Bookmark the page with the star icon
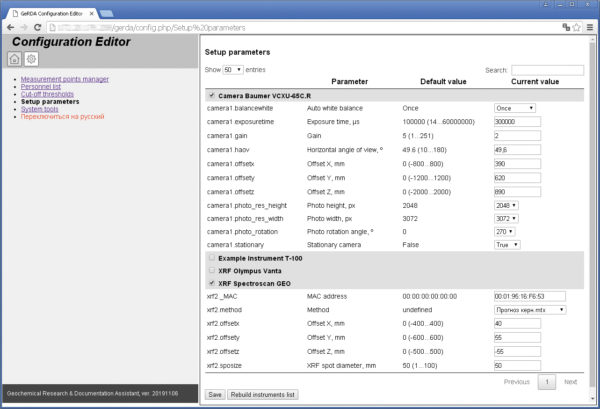 [577, 27]
